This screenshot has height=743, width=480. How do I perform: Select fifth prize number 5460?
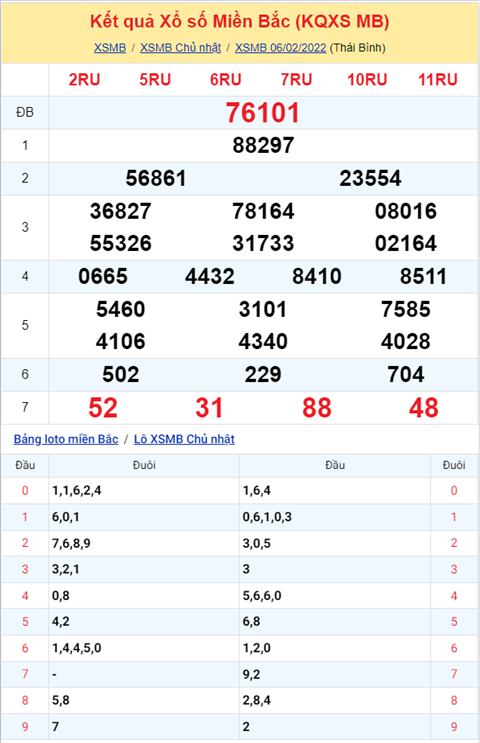[x=121, y=309]
